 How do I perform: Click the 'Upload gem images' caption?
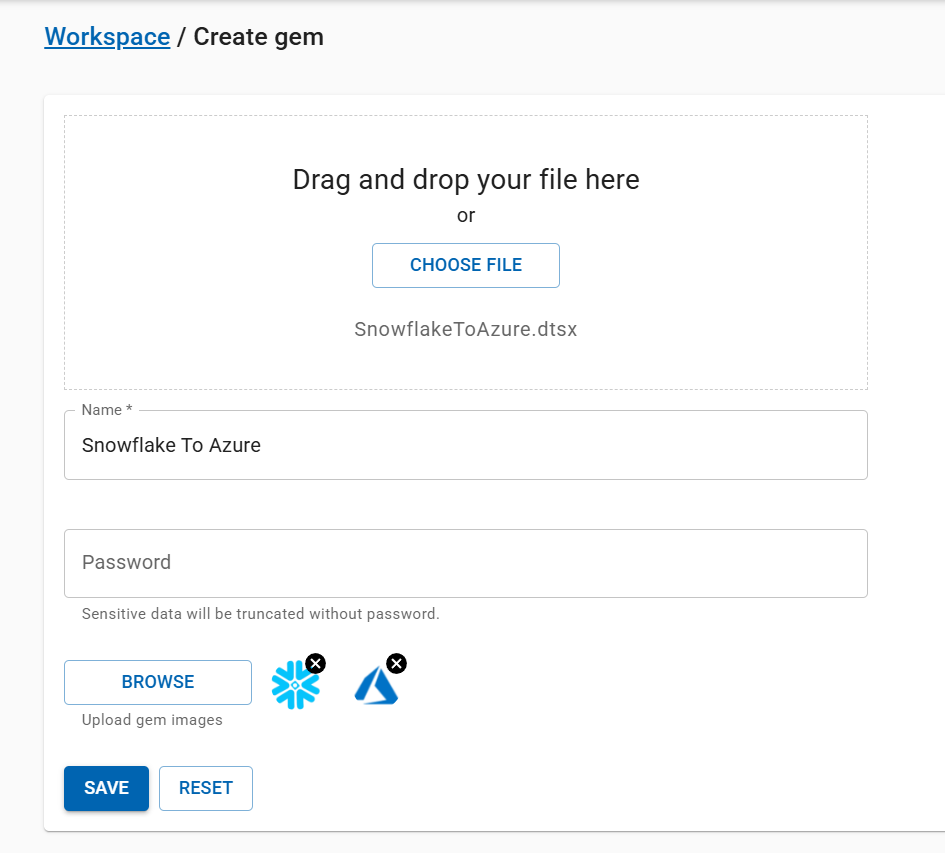tap(152, 720)
